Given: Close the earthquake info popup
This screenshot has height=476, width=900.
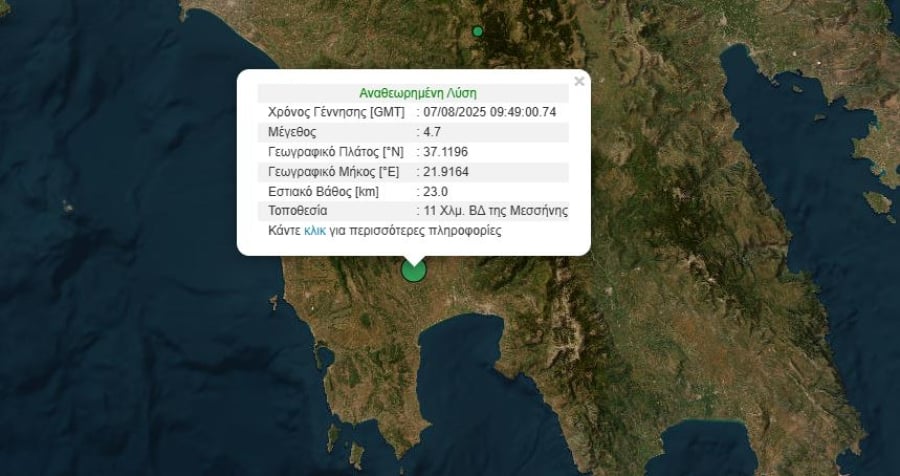Looking at the screenshot, I should 579,82.
